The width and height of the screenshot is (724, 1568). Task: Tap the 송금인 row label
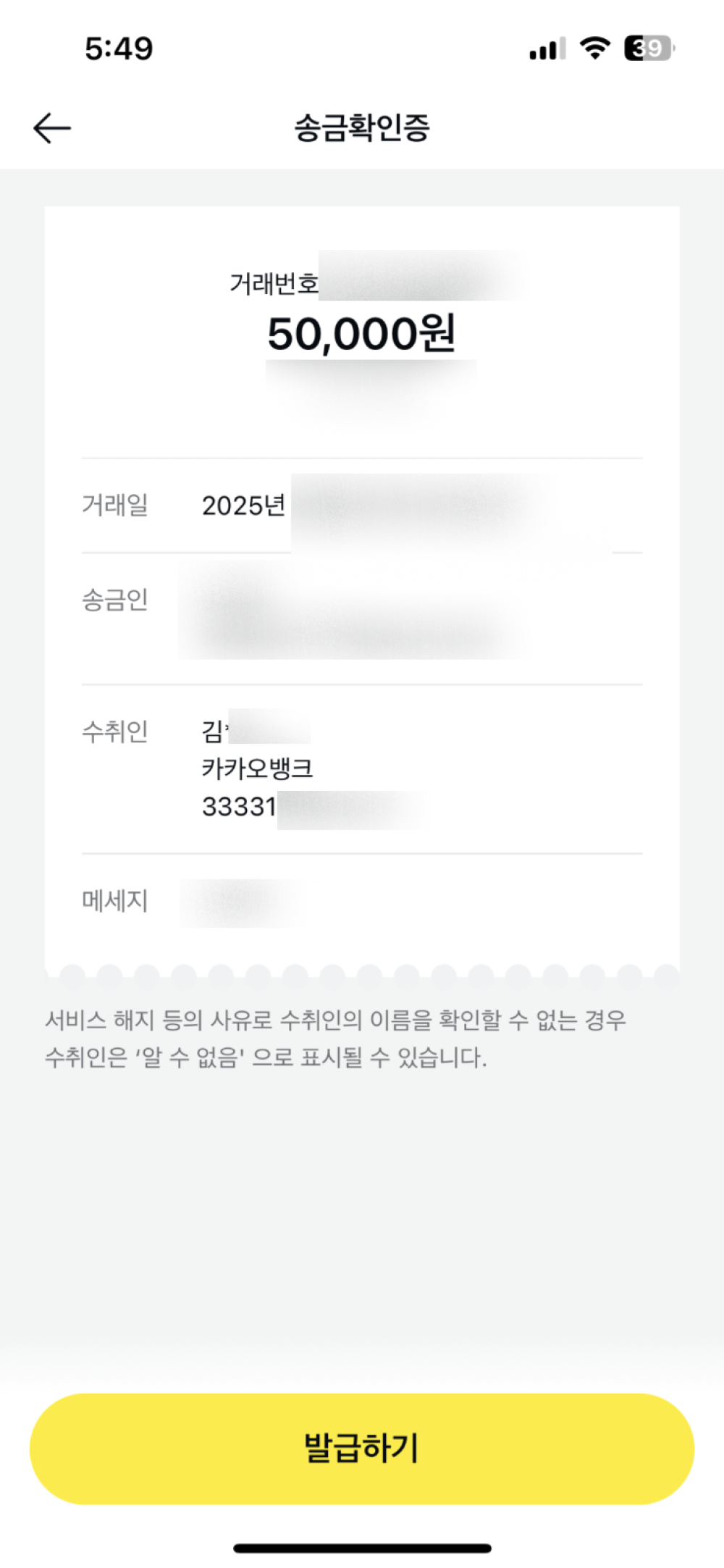(x=115, y=600)
